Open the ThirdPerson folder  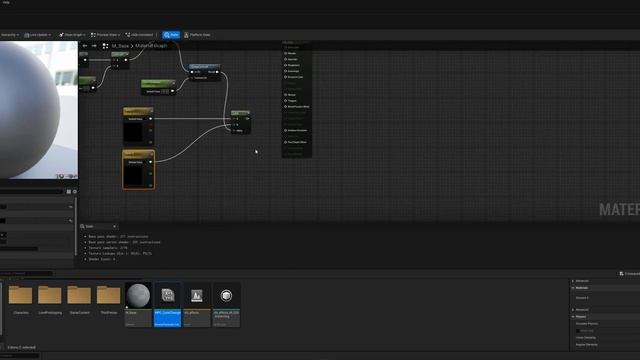tap(109, 301)
